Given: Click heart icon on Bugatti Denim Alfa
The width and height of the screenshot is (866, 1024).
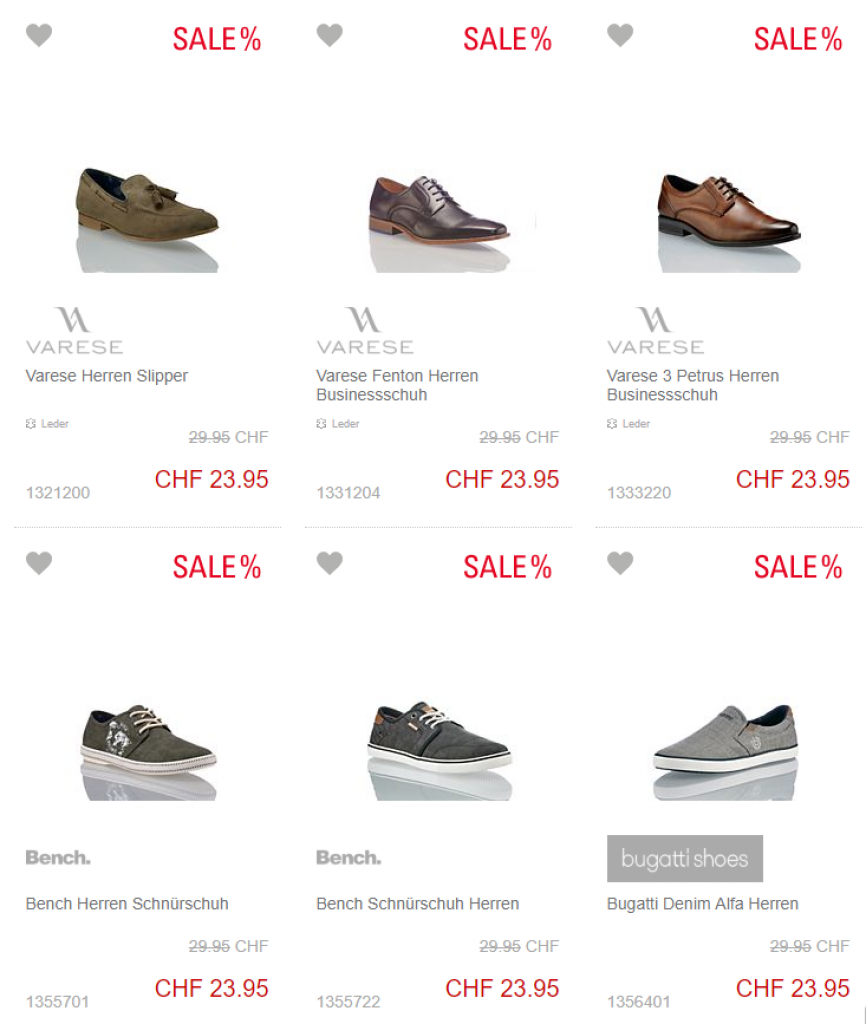Looking at the screenshot, I should [620, 563].
